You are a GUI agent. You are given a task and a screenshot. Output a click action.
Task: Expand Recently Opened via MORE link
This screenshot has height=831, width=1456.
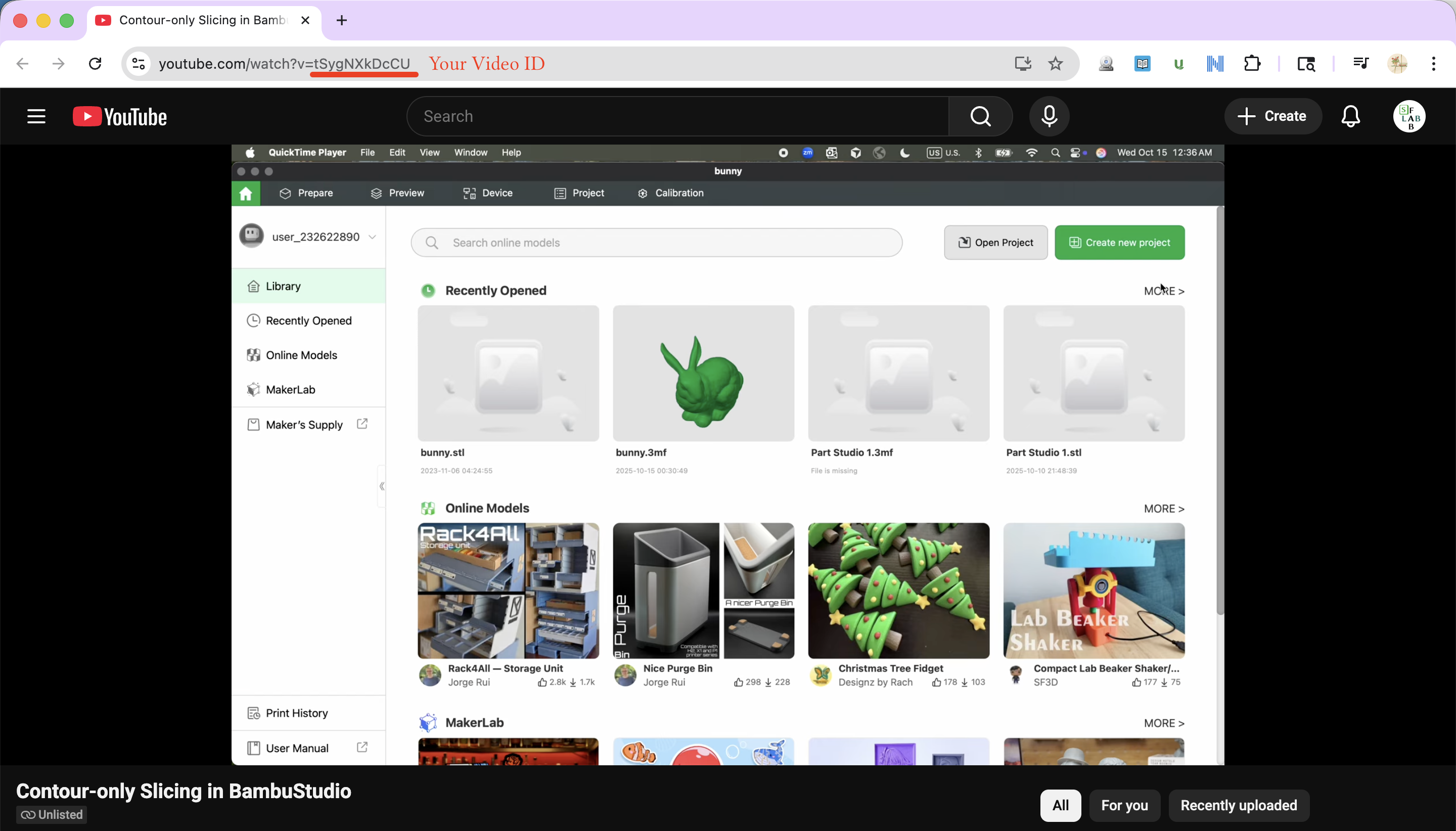[1164, 291]
